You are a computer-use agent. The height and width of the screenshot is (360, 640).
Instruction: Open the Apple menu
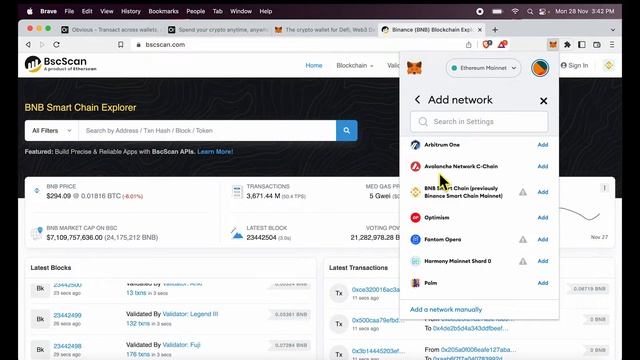point(30,11)
